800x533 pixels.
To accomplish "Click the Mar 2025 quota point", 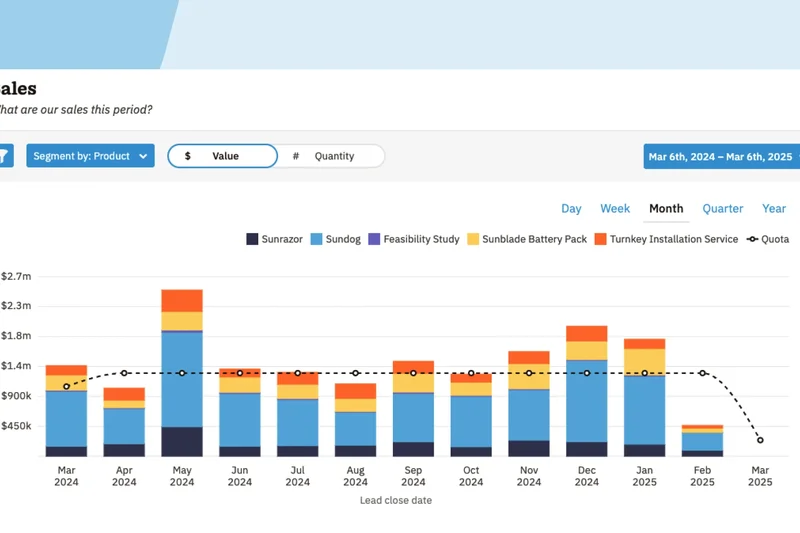I will click(x=760, y=440).
